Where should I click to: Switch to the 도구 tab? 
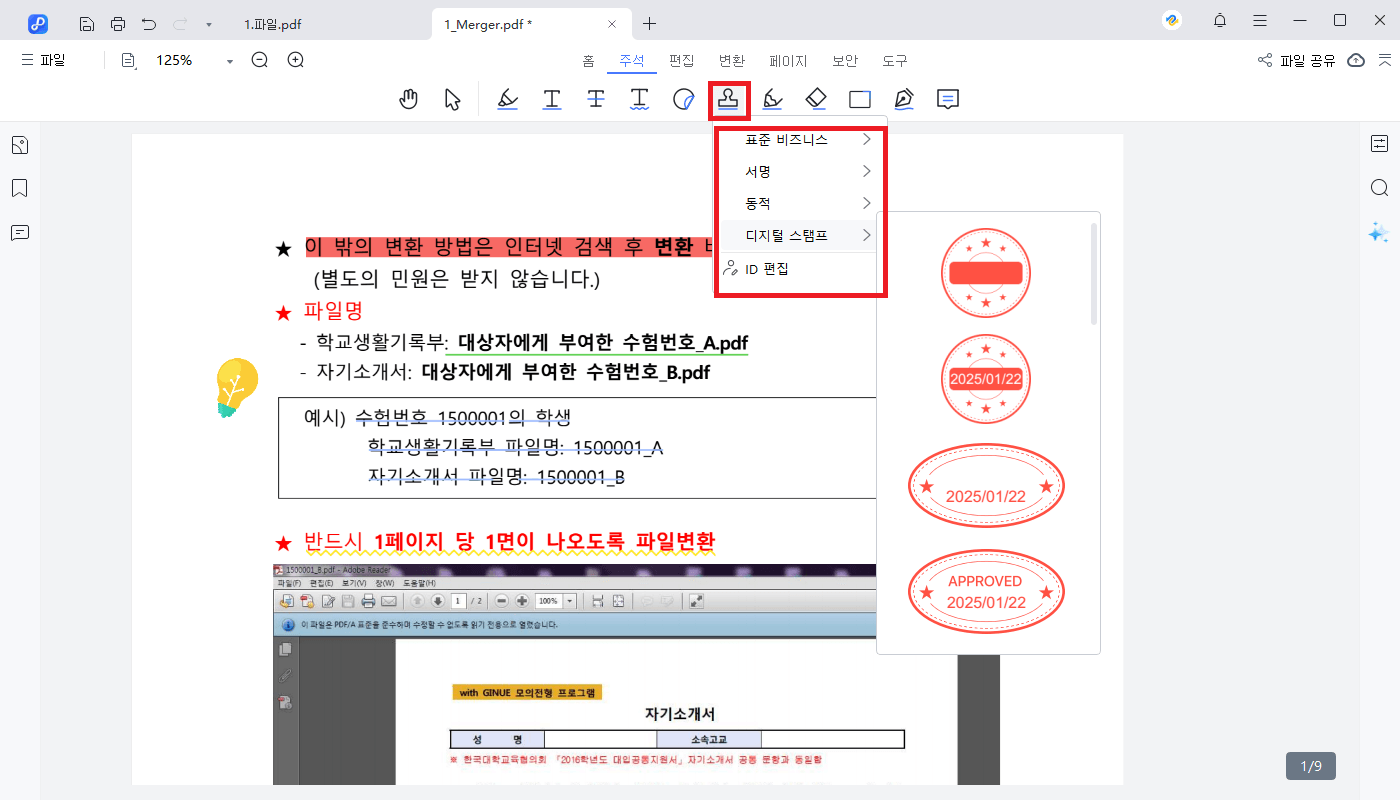tap(895, 60)
